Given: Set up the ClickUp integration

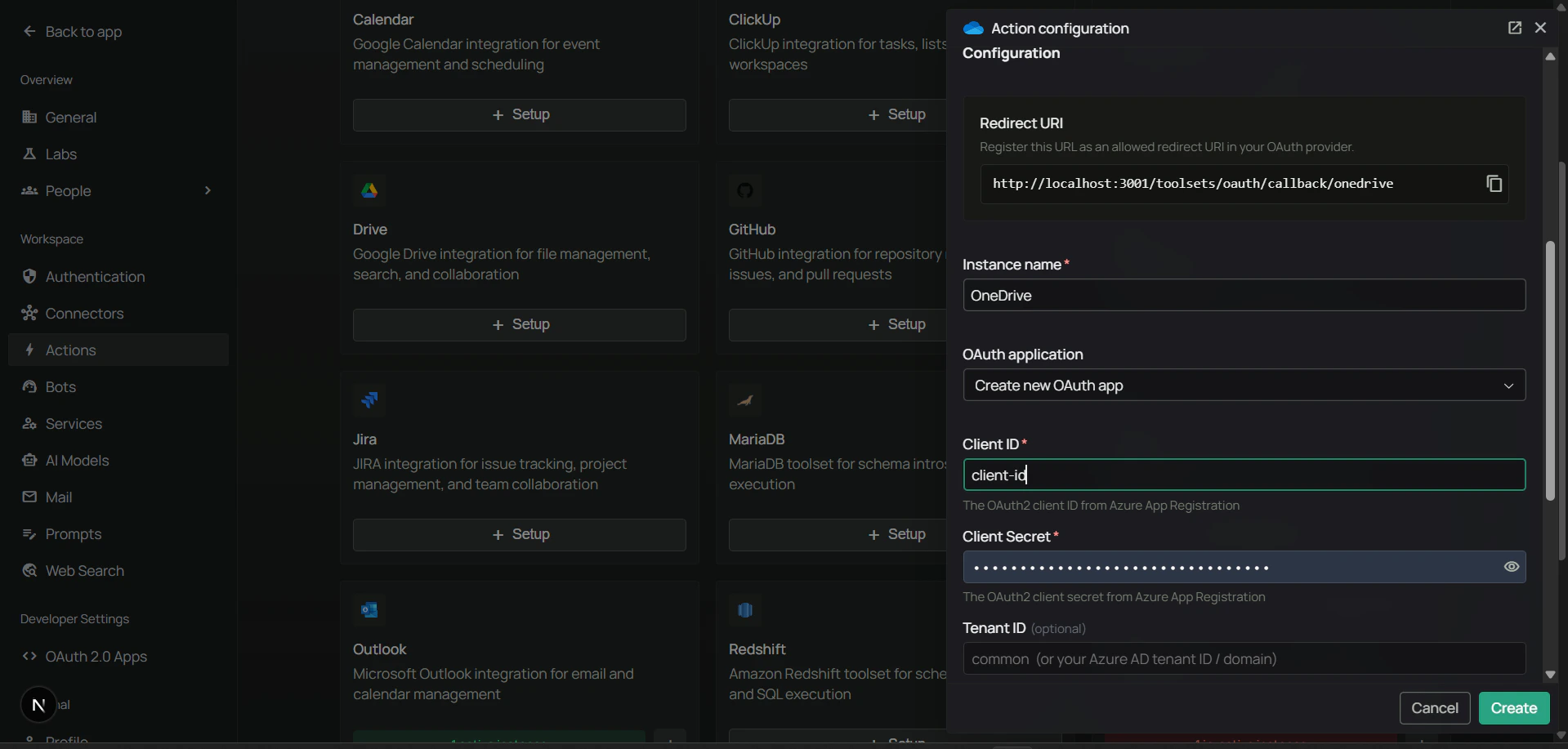Looking at the screenshot, I should tap(838, 115).
